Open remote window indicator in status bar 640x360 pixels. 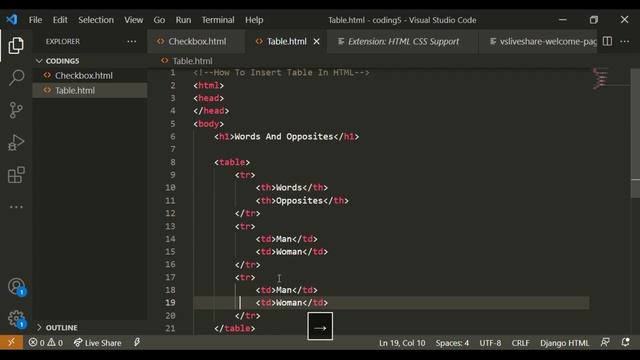[x=11, y=342]
